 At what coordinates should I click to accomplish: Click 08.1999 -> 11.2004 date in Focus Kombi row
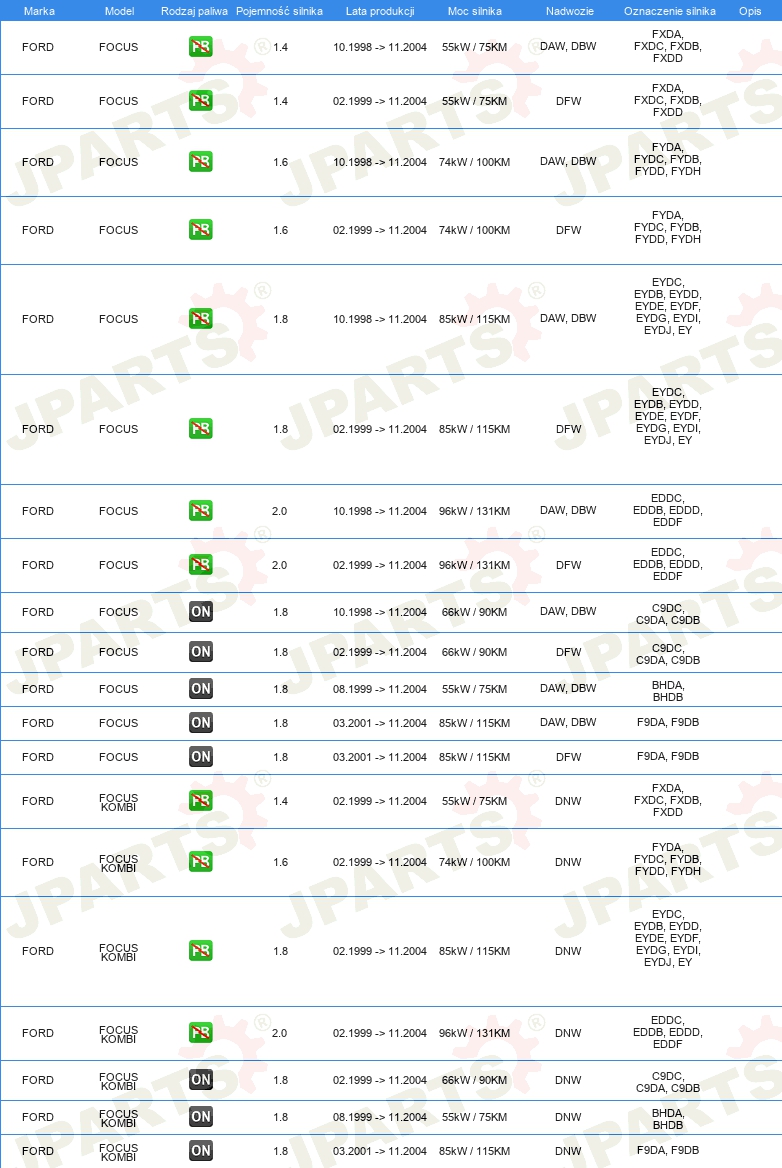[x=380, y=1117]
